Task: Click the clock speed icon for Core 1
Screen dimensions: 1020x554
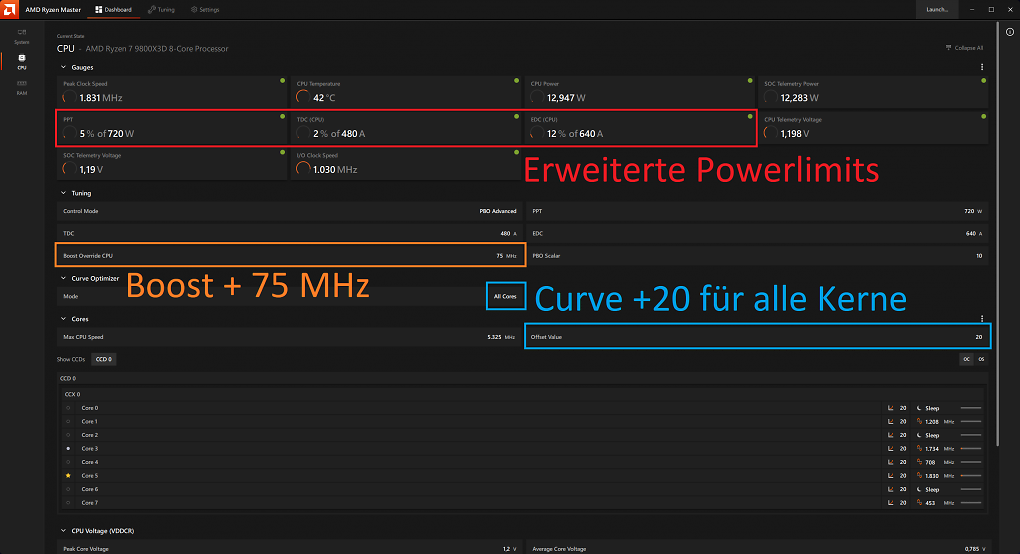Action: click(x=919, y=421)
